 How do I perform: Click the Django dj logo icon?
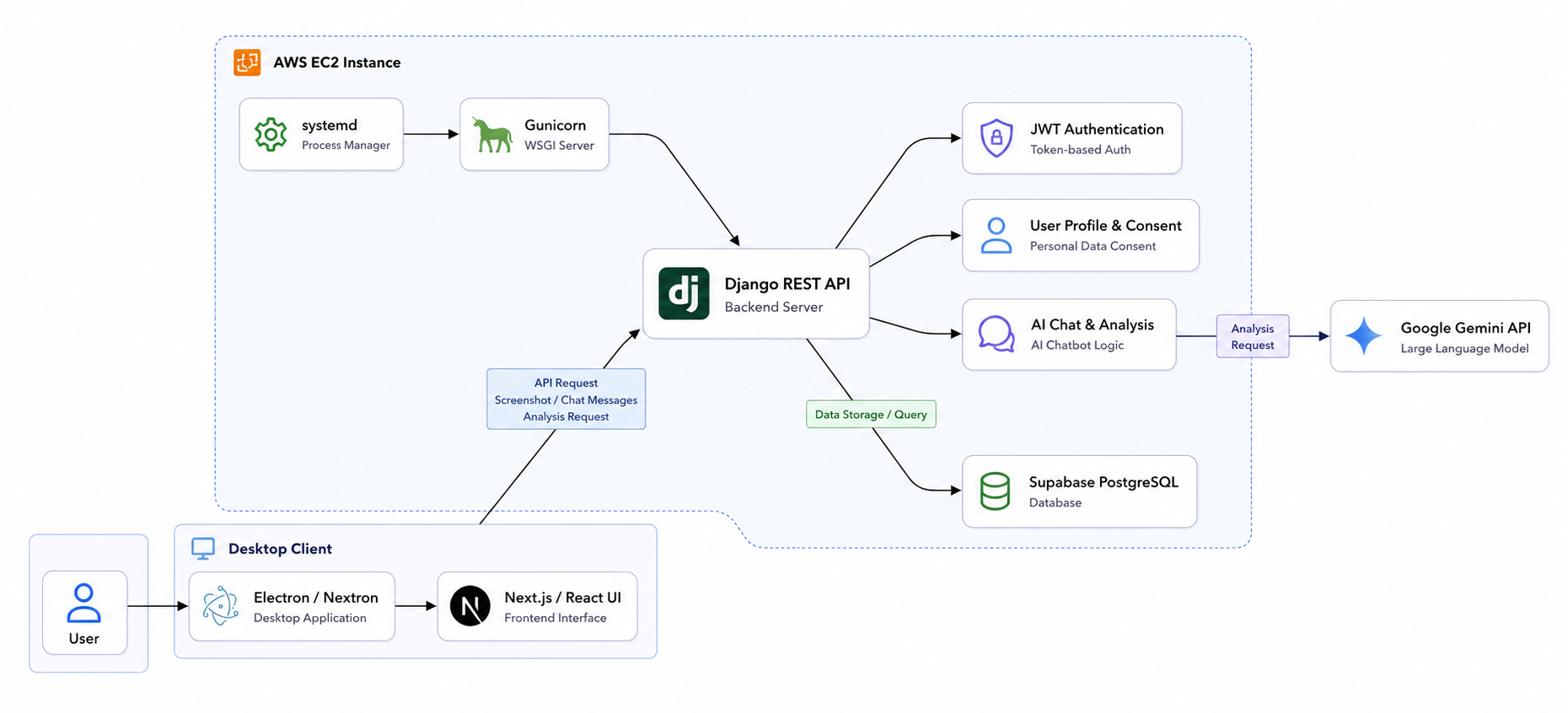(684, 293)
